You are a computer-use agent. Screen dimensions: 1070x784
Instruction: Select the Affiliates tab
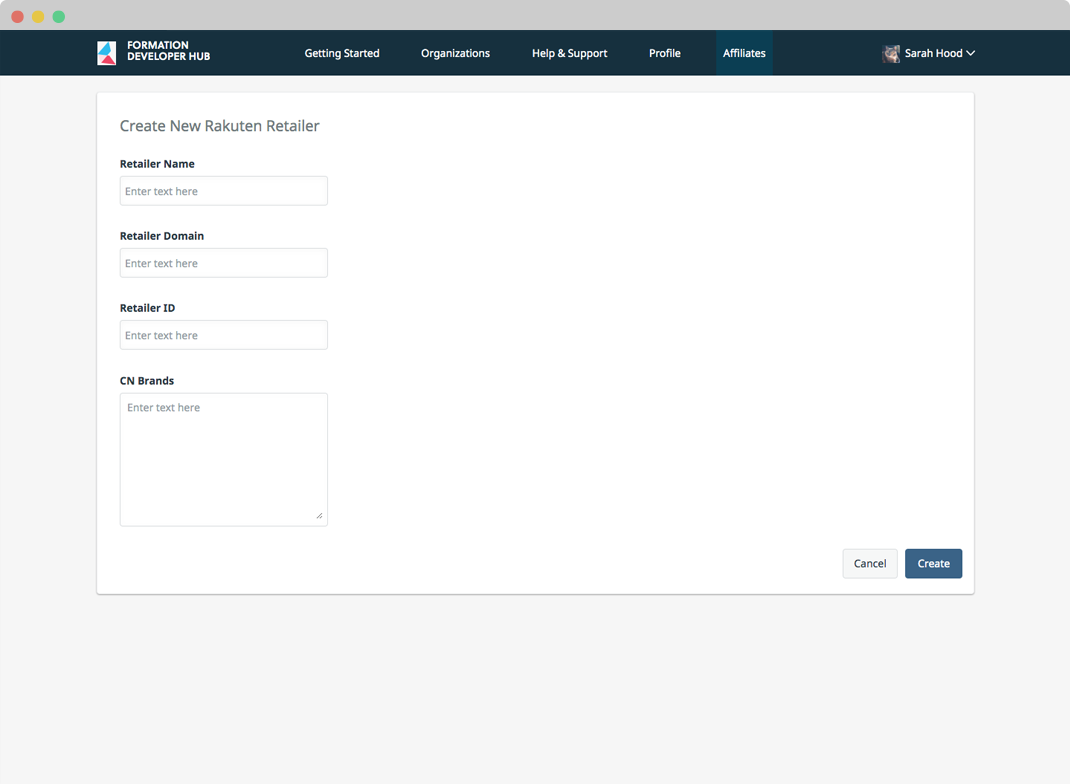(x=744, y=53)
